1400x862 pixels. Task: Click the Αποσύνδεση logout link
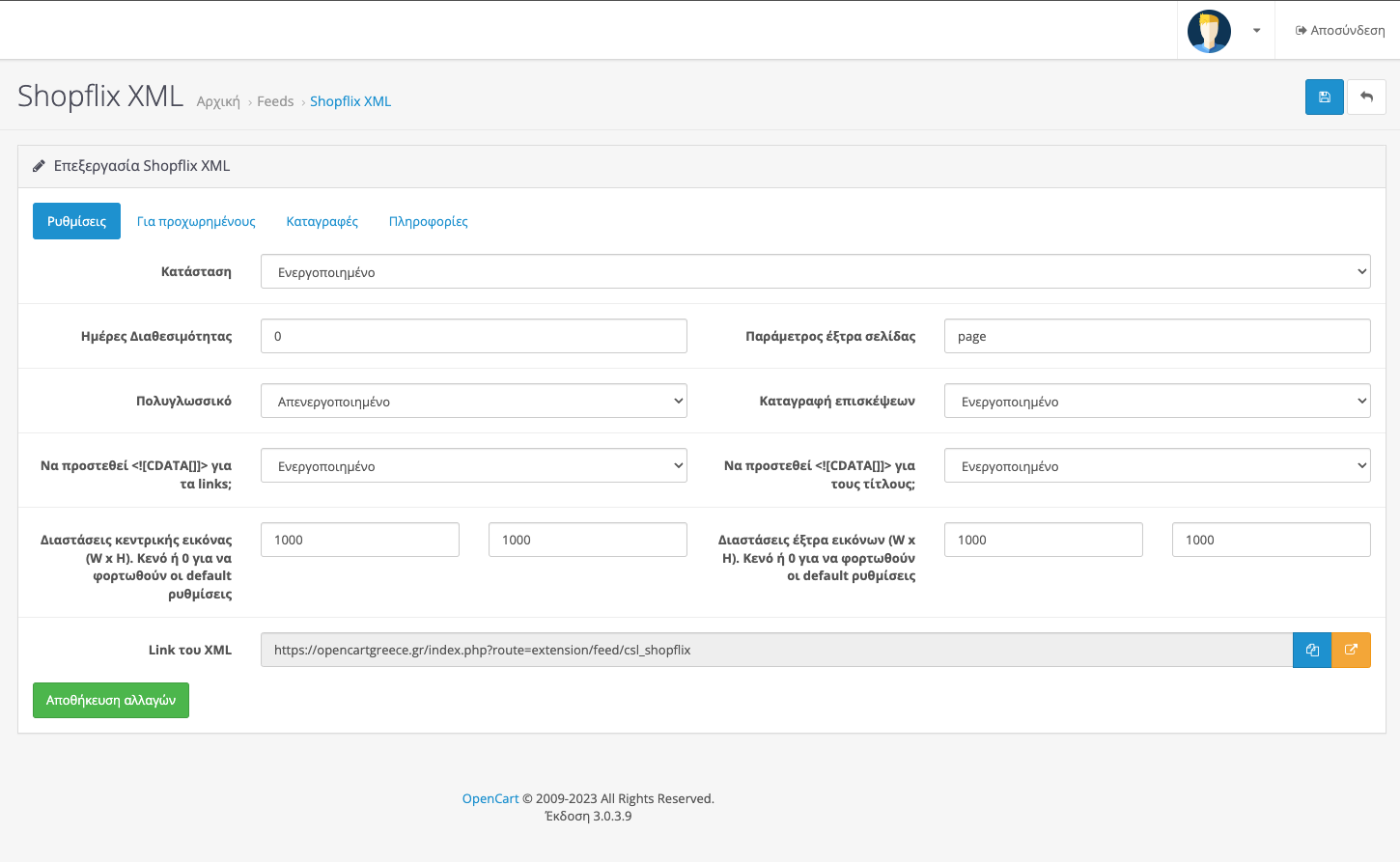point(1340,30)
